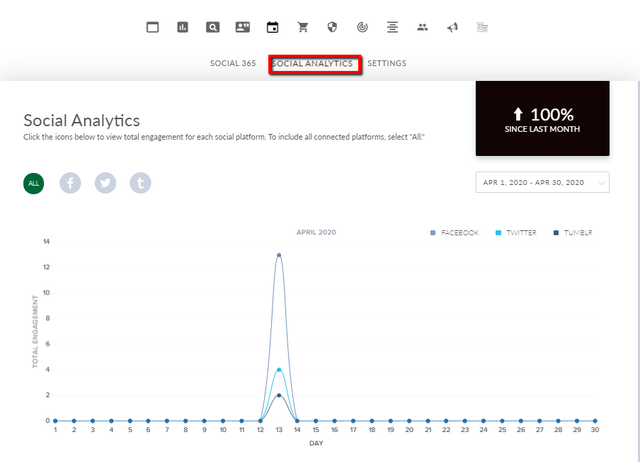Screen dimensions: 640x462
Task: Open the radar tracking icon
Action: coord(362,27)
